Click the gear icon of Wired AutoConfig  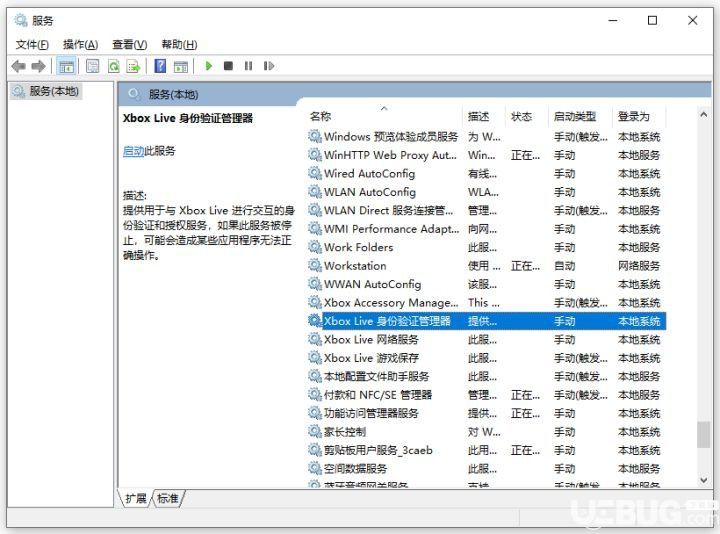coord(315,173)
